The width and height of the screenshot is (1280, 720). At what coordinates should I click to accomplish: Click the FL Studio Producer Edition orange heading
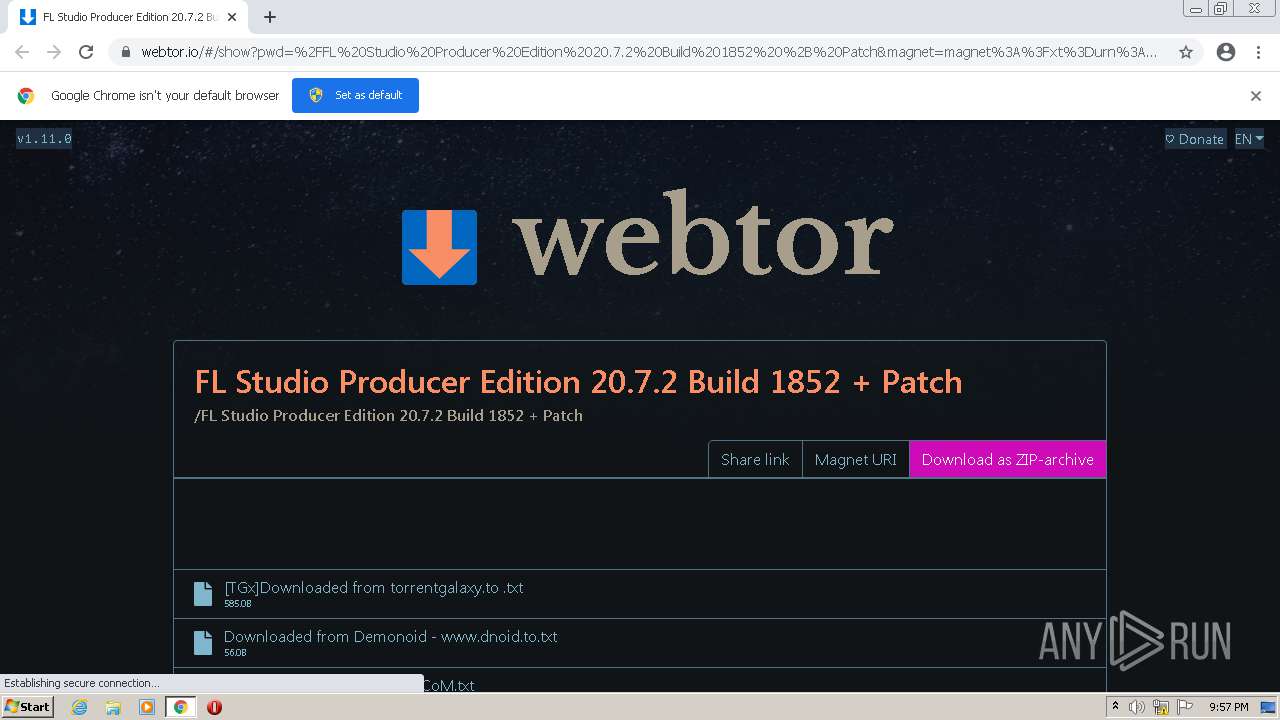click(578, 382)
